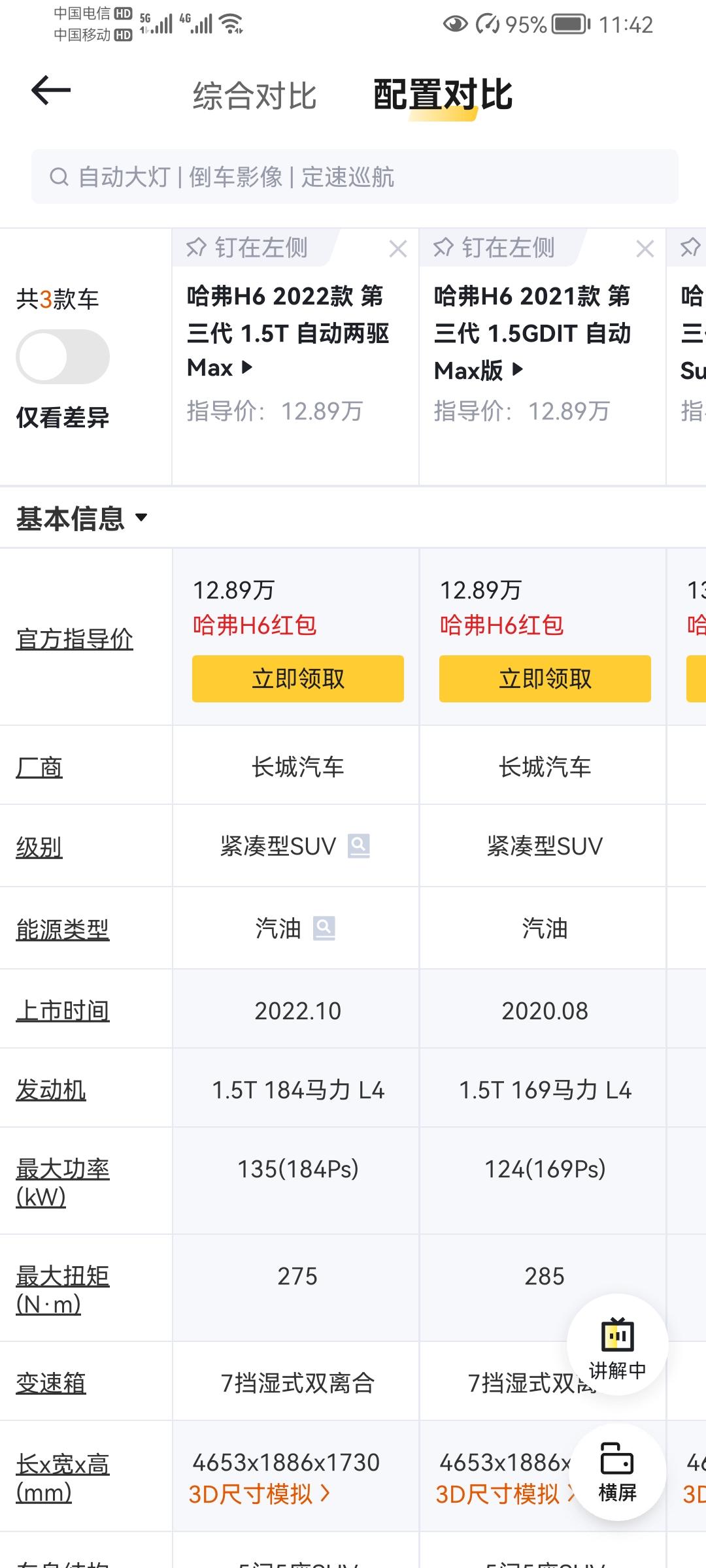Remove the 哈弗H6 2022款 car column
The image size is (706, 1568).
point(398,248)
